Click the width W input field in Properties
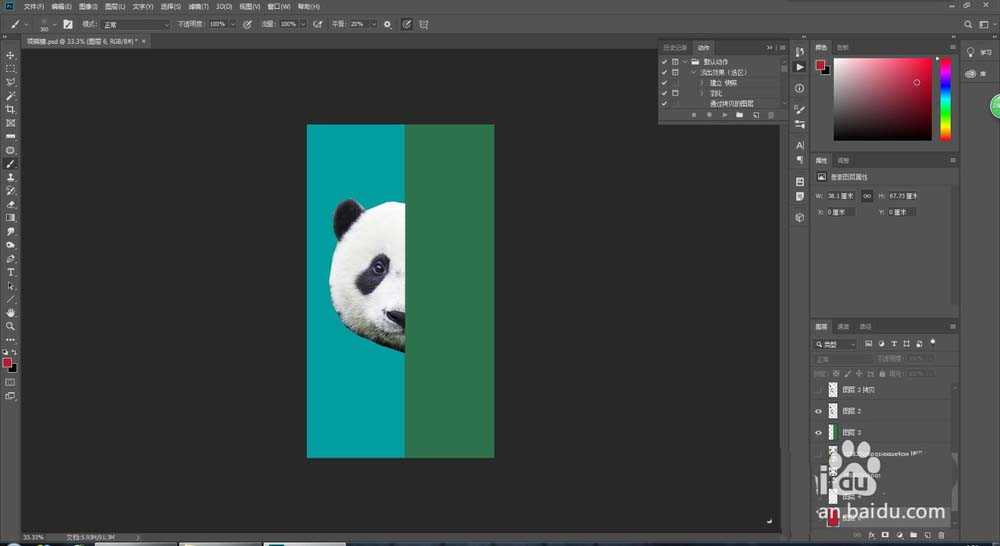 840,196
